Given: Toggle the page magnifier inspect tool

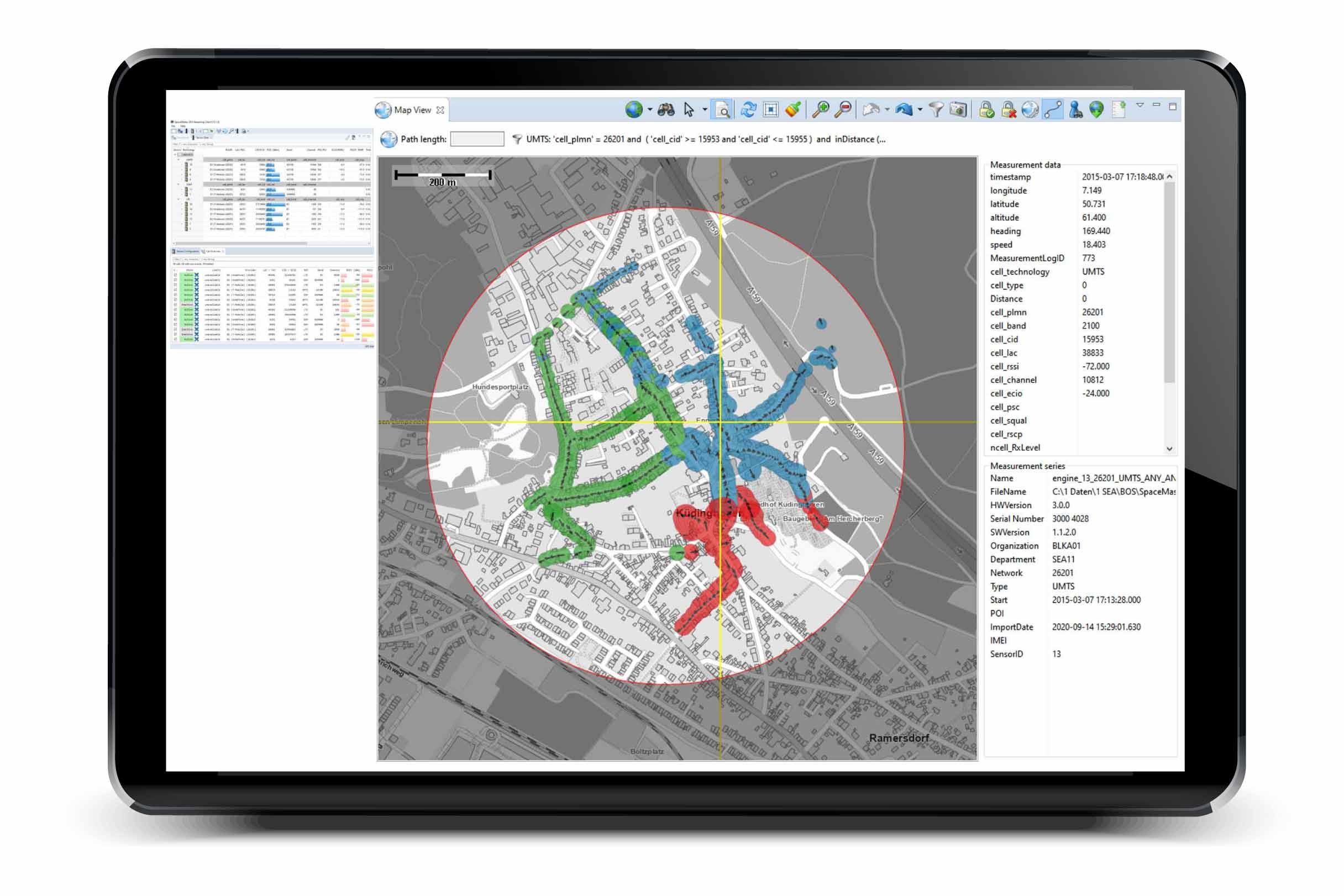Looking at the screenshot, I should click(x=722, y=109).
